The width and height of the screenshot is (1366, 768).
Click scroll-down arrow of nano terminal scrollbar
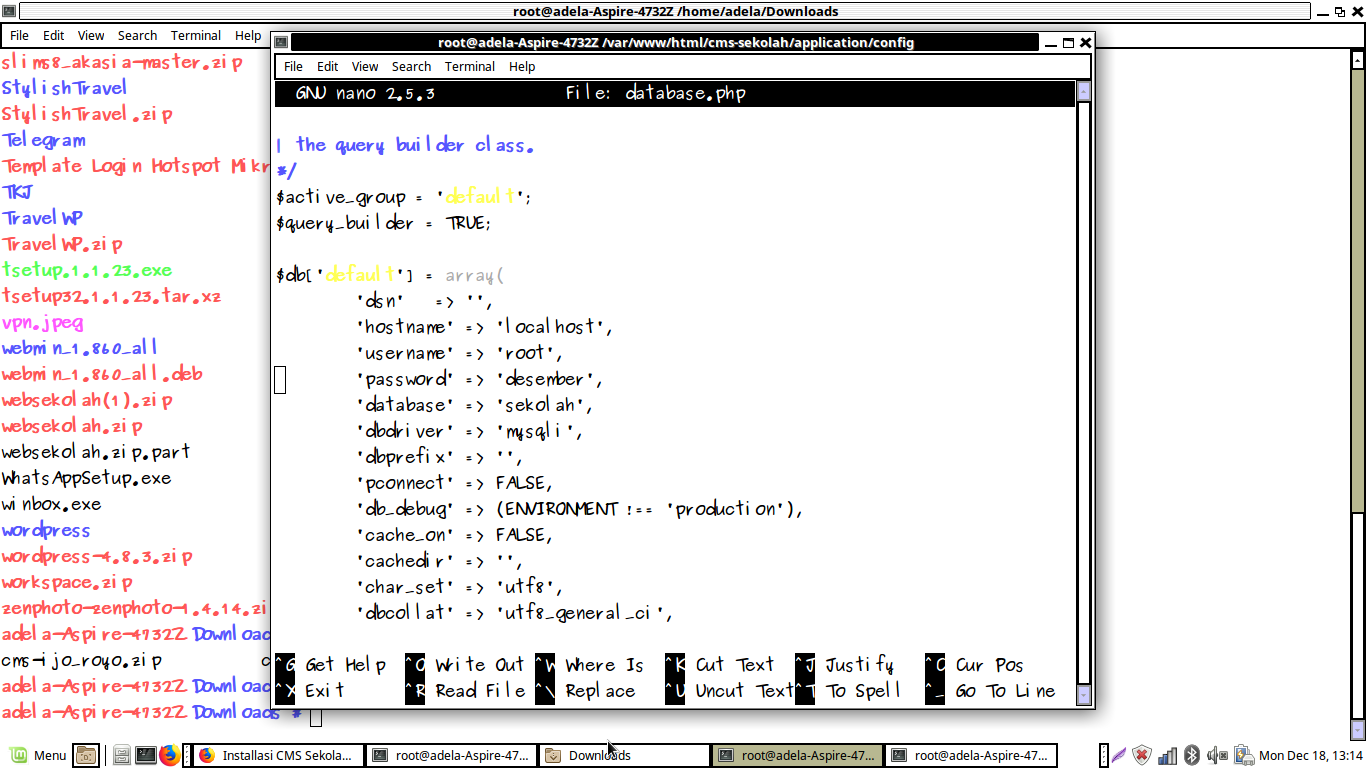click(x=1084, y=694)
